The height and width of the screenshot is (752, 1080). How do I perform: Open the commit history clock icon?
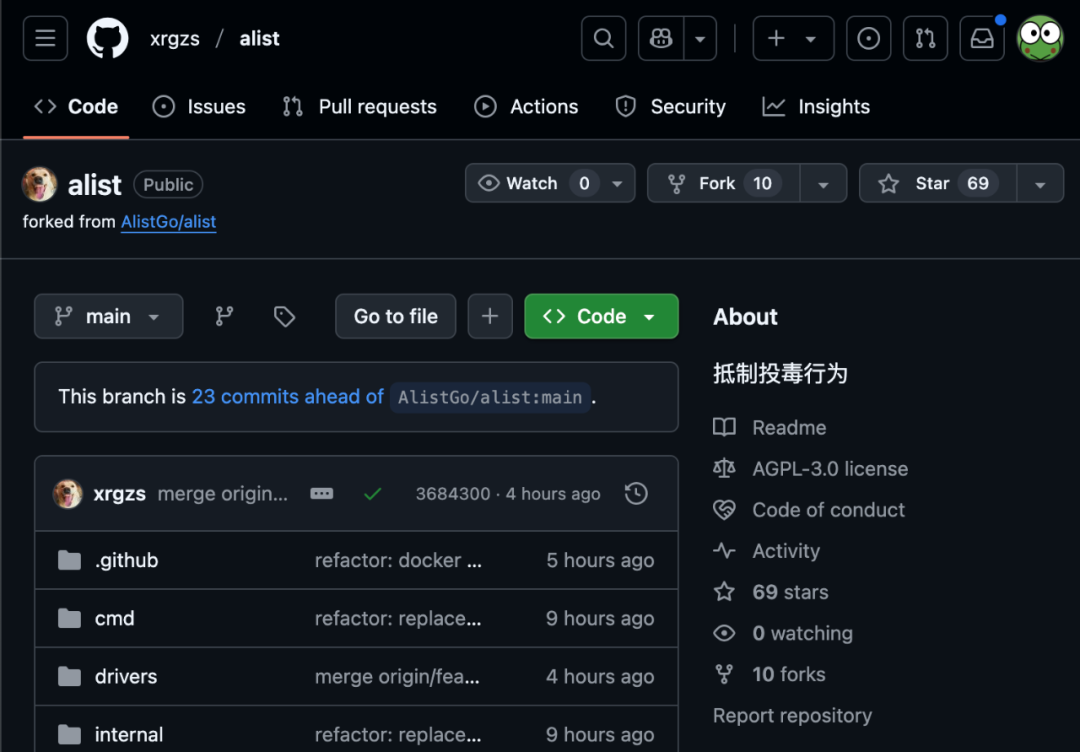click(x=636, y=494)
